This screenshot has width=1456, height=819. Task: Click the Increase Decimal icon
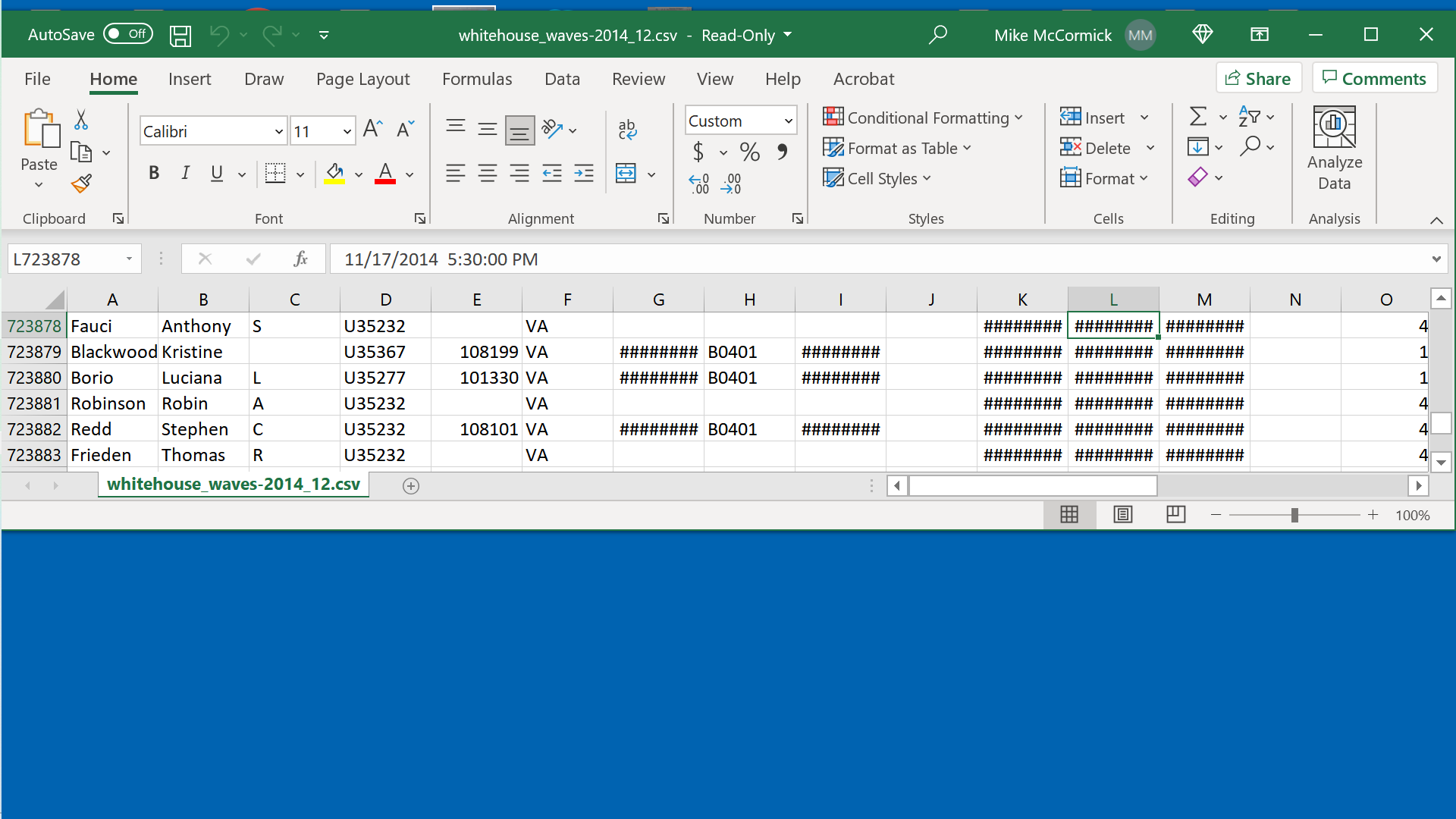pos(698,184)
